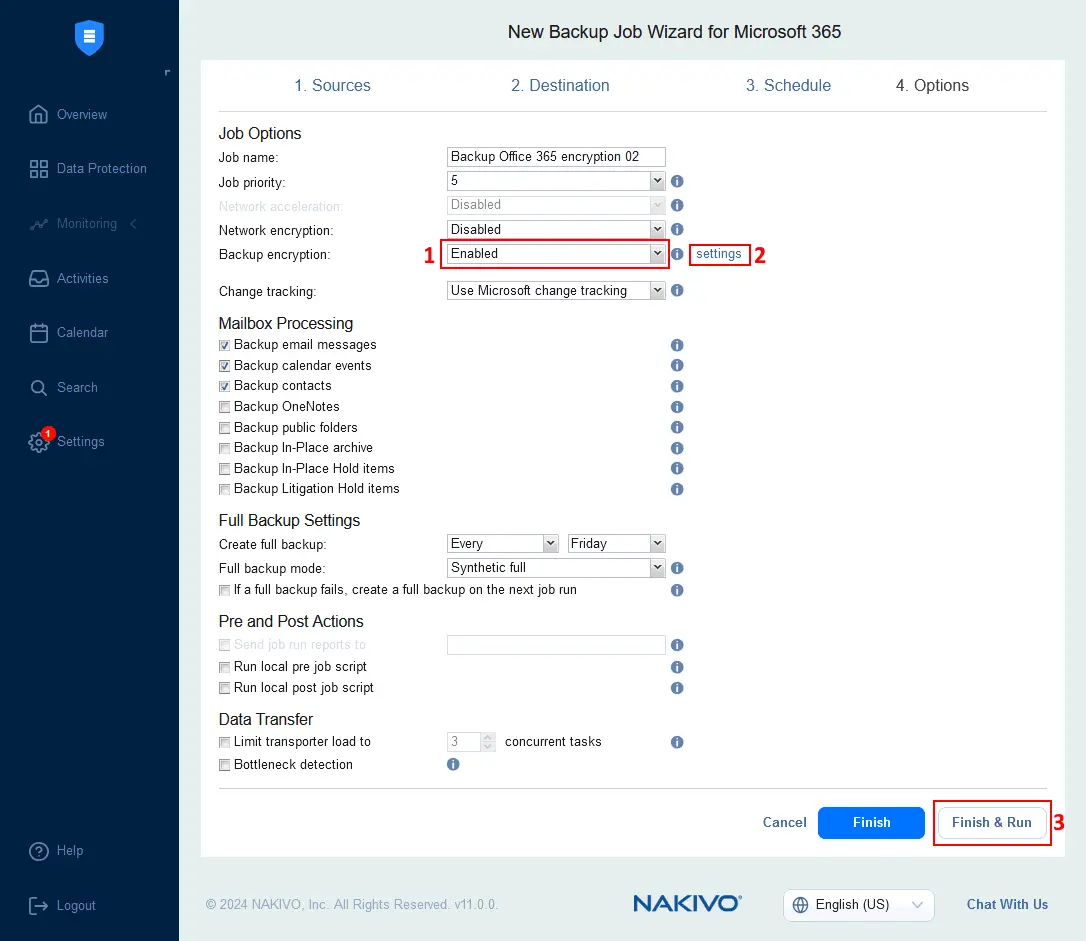Open the Network encryption dropdown
Viewport: 1086px width, 941px height.
556,229
